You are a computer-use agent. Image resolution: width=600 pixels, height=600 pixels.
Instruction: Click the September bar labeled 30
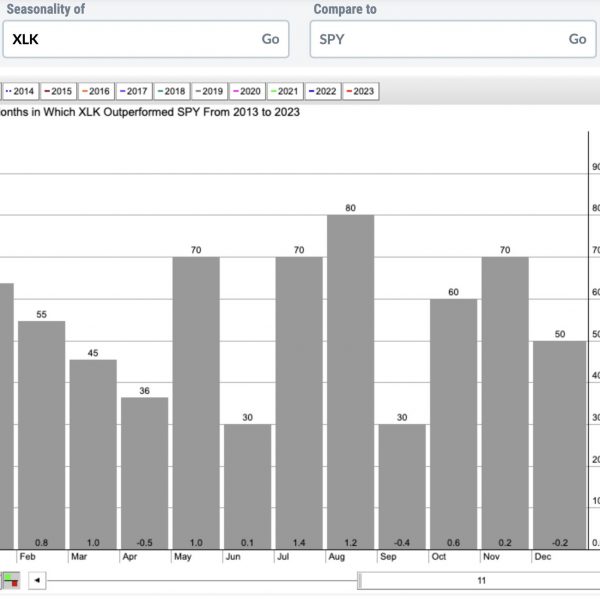click(x=402, y=487)
